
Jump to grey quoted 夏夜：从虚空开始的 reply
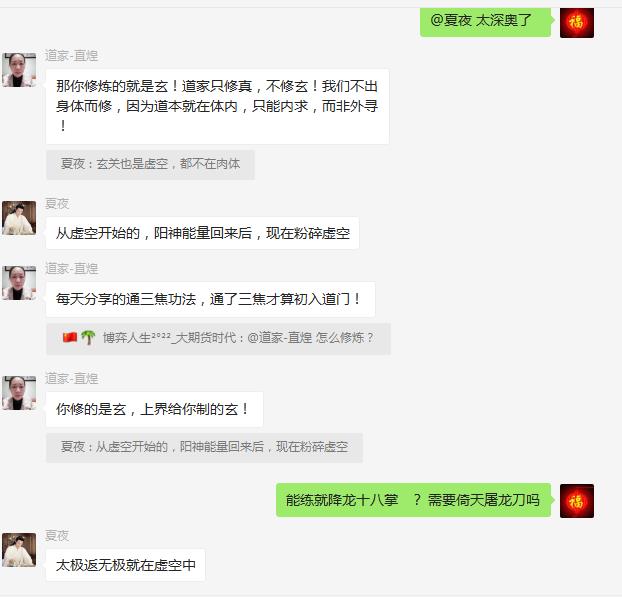point(204,447)
